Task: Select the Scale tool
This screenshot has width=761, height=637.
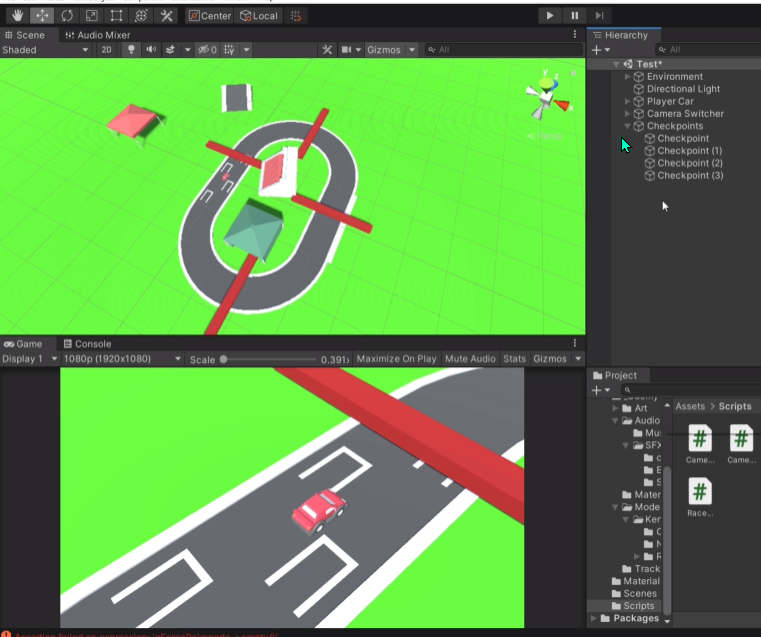Action: point(92,16)
